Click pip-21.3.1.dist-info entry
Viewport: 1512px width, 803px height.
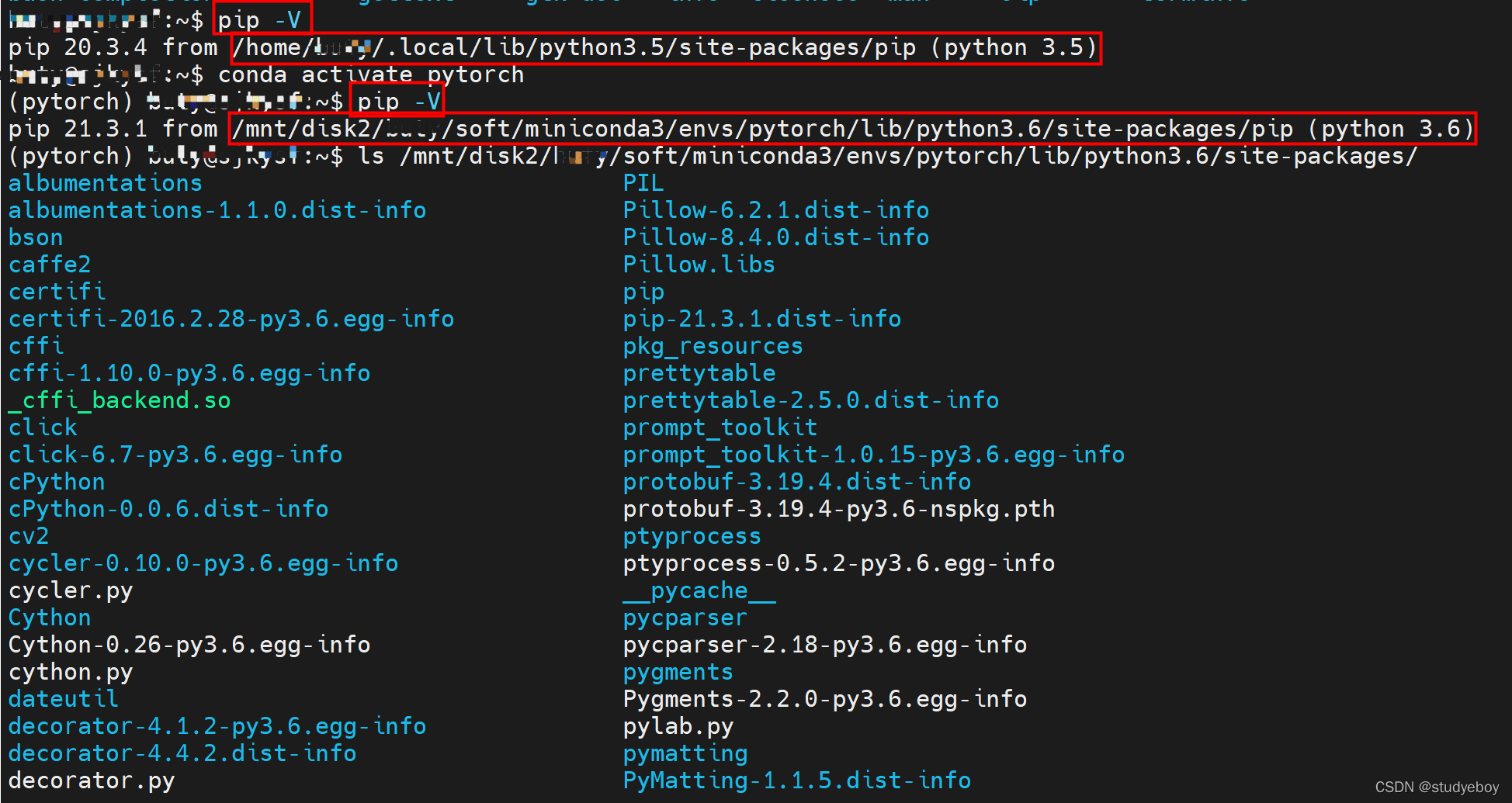tap(762, 319)
